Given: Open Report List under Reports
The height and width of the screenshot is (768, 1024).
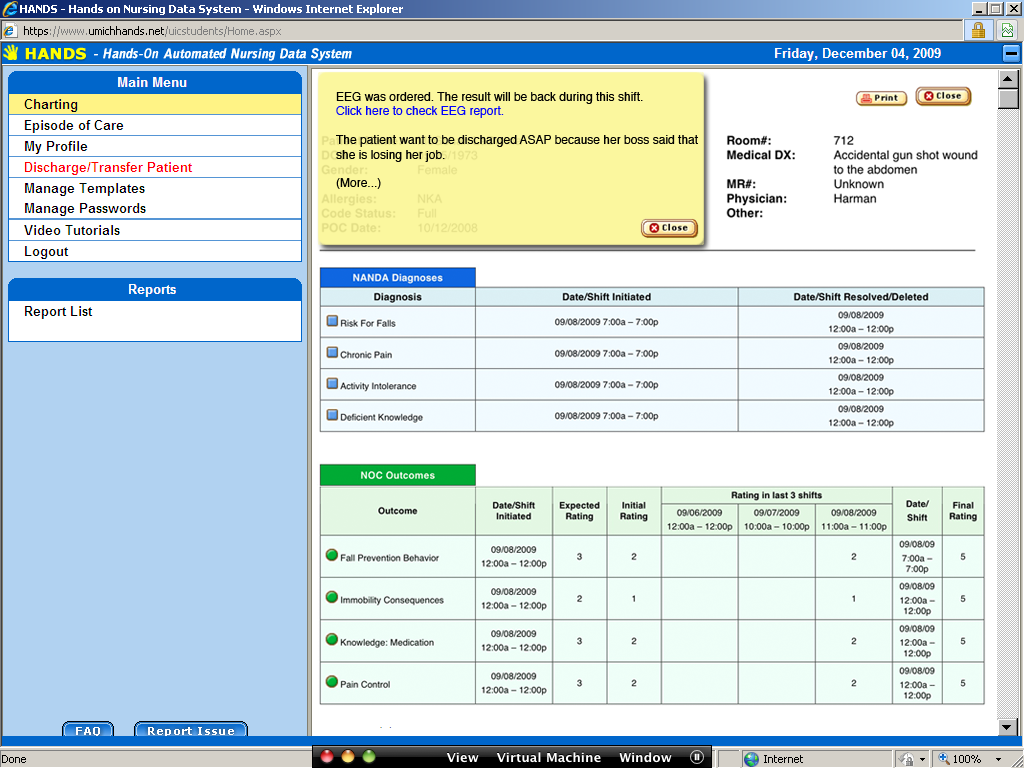Looking at the screenshot, I should point(58,312).
